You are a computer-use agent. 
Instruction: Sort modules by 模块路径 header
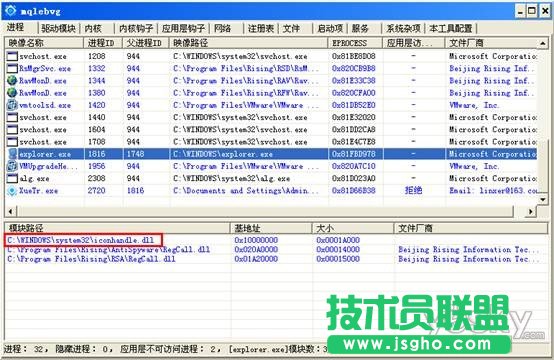pos(117,228)
